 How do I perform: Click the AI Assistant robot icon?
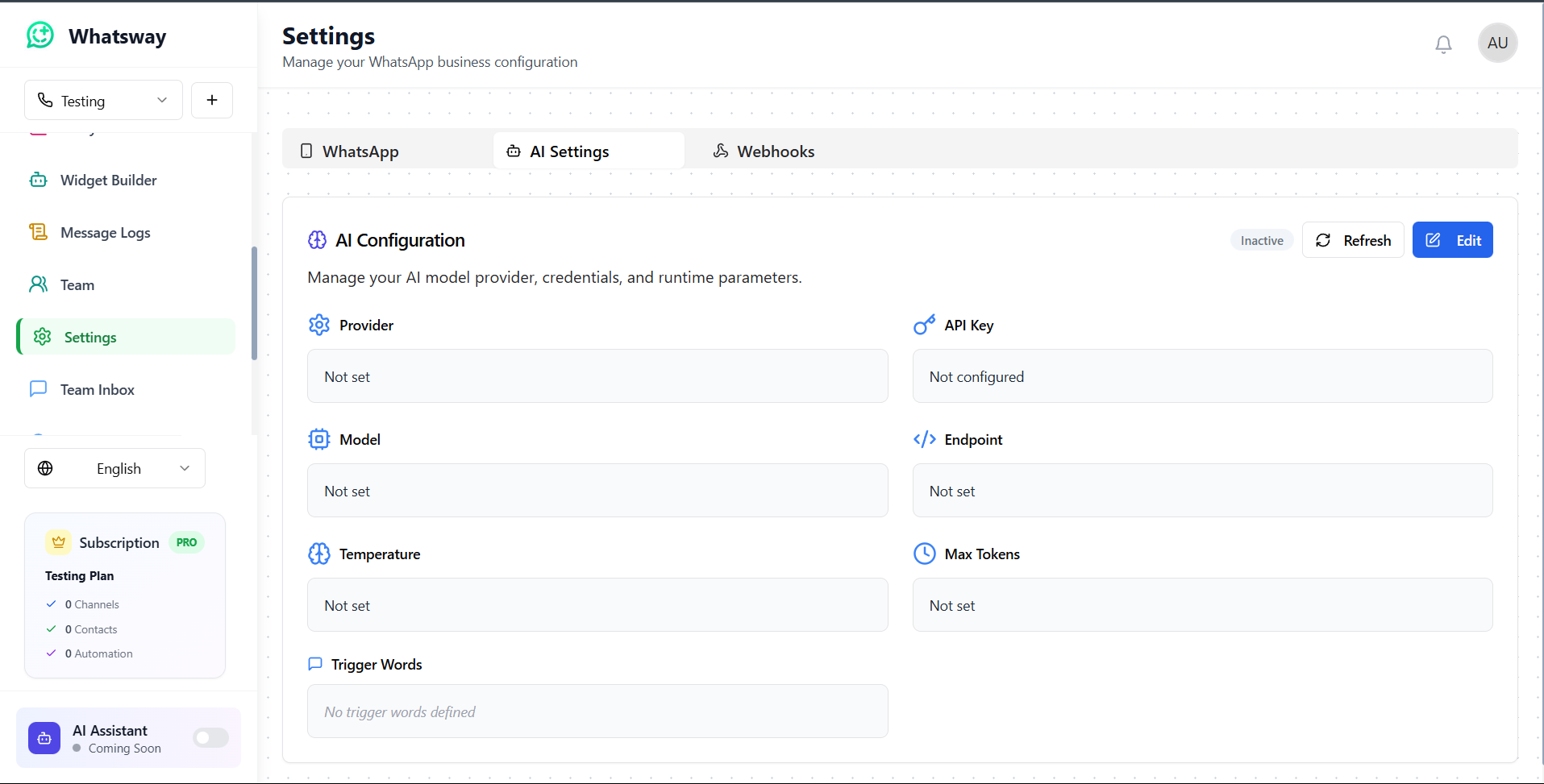44,738
